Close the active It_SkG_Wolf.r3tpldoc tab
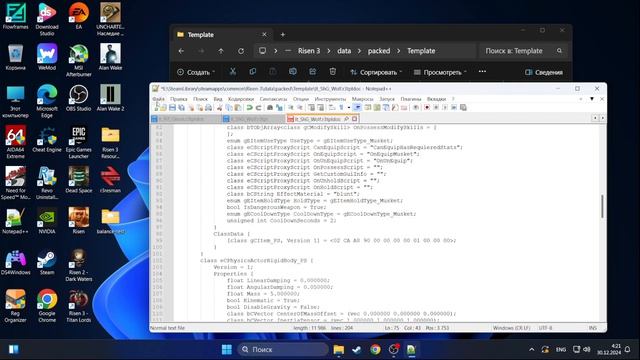The width and height of the screenshot is (640, 360). 355,119
